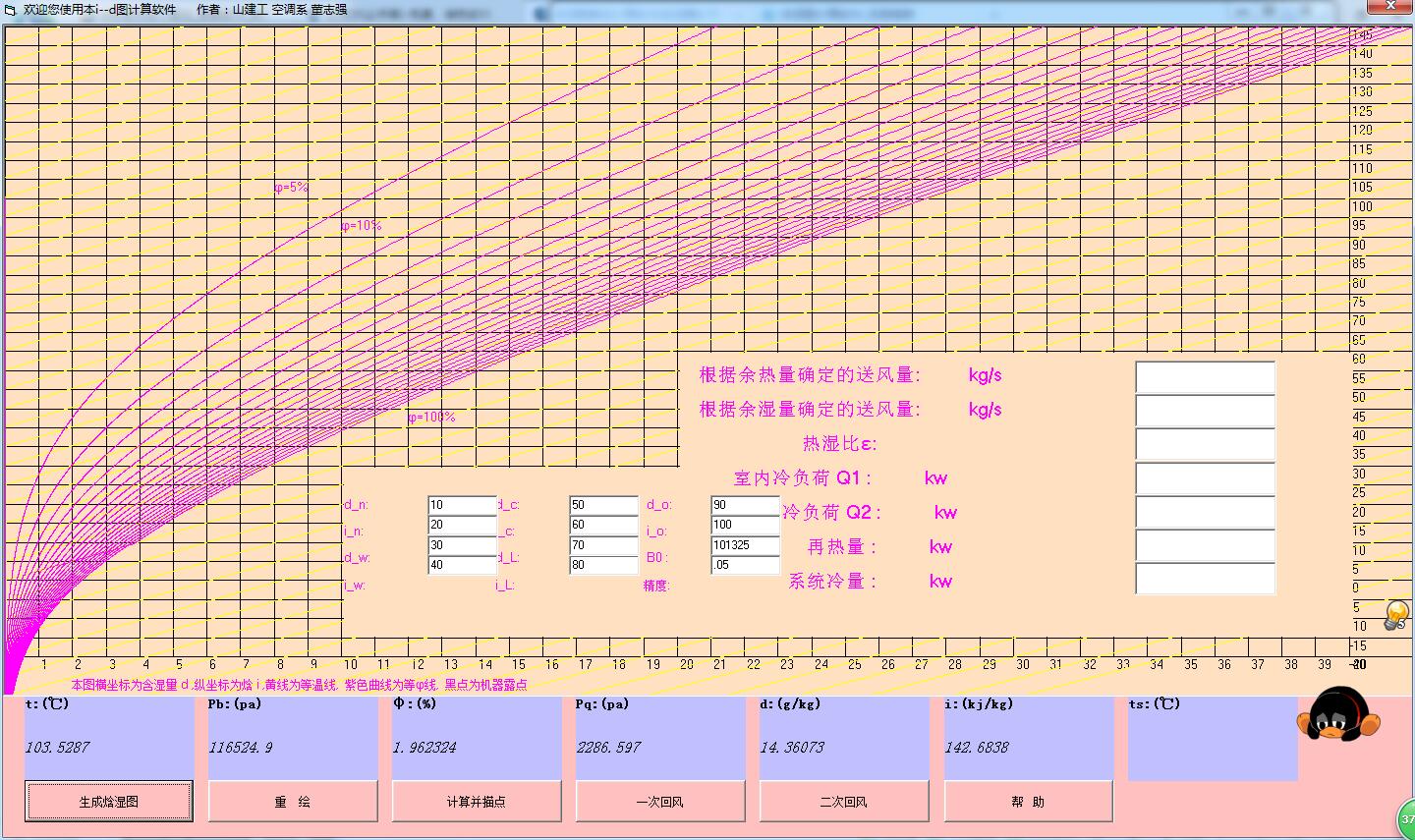Click the result box for 再热量
The height and width of the screenshot is (840, 1415).
click(1206, 545)
